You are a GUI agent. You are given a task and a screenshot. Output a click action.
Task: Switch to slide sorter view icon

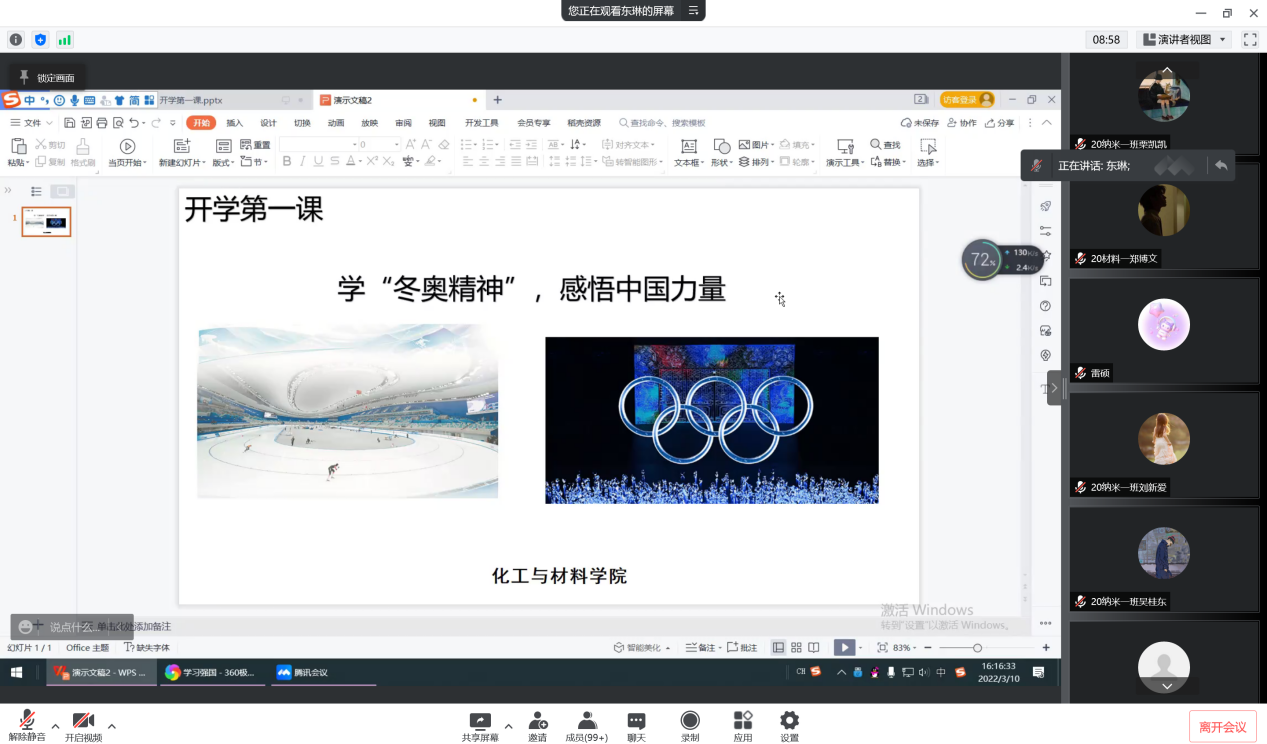[x=797, y=648]
